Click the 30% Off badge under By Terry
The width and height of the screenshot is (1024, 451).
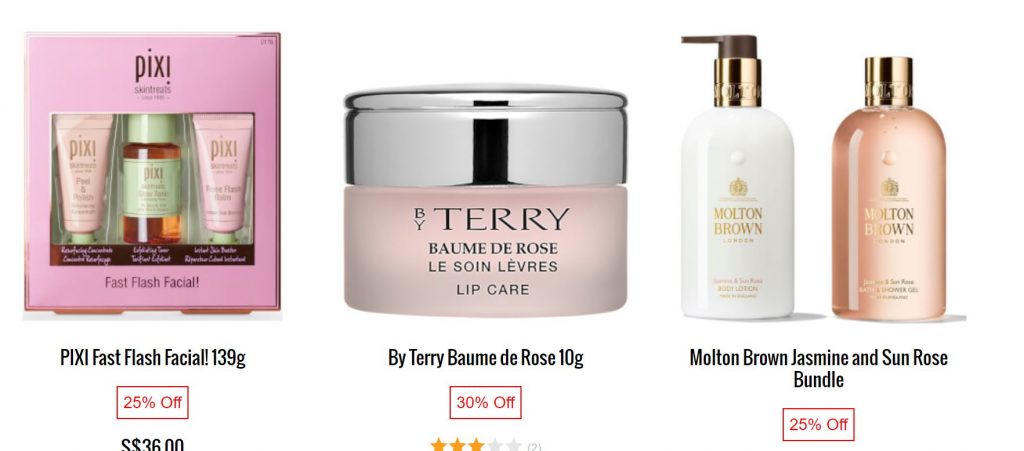[x=485, y=403]
